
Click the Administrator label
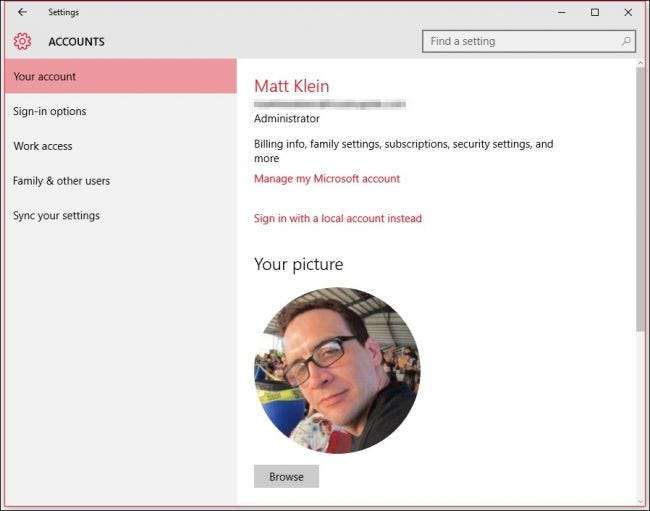286,119
